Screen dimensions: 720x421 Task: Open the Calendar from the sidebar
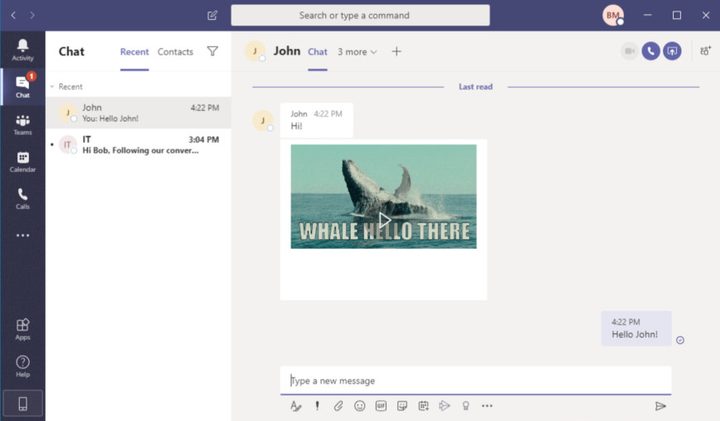pyautogui.click(x=22, y=161)
